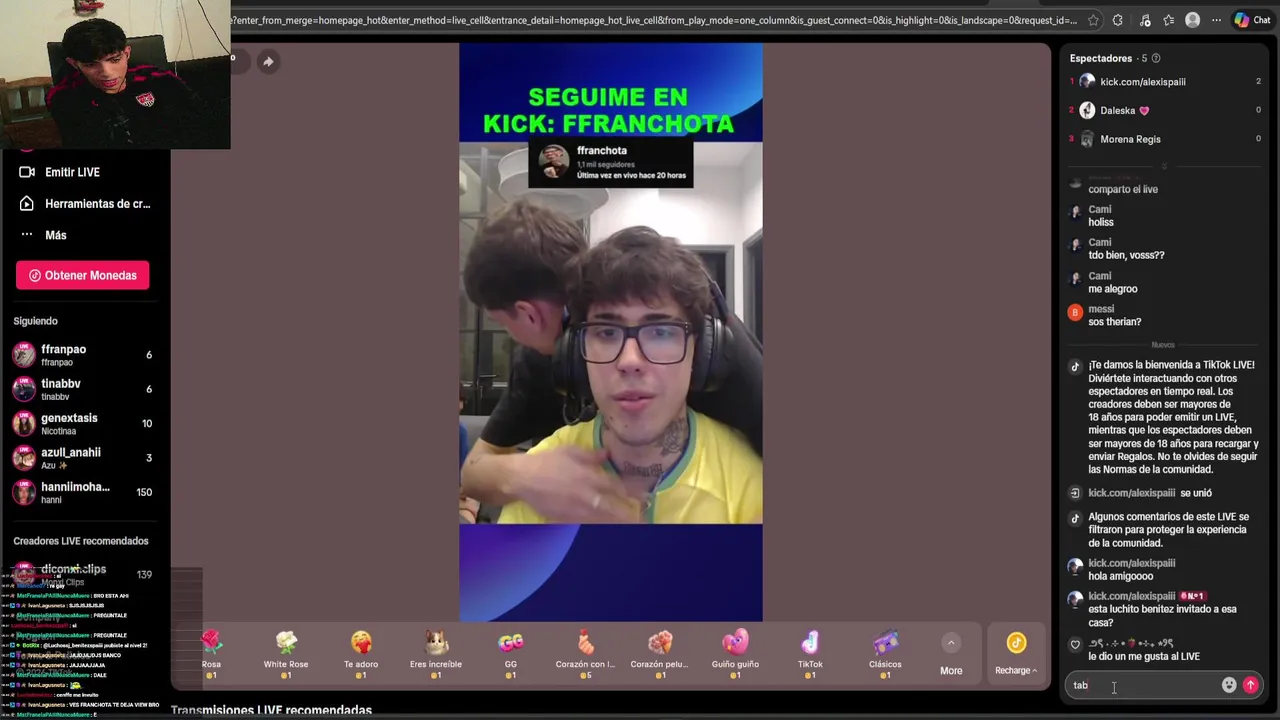Open the emoji picker in the chat box
1280x720 pixels.
pos(1229,685)
